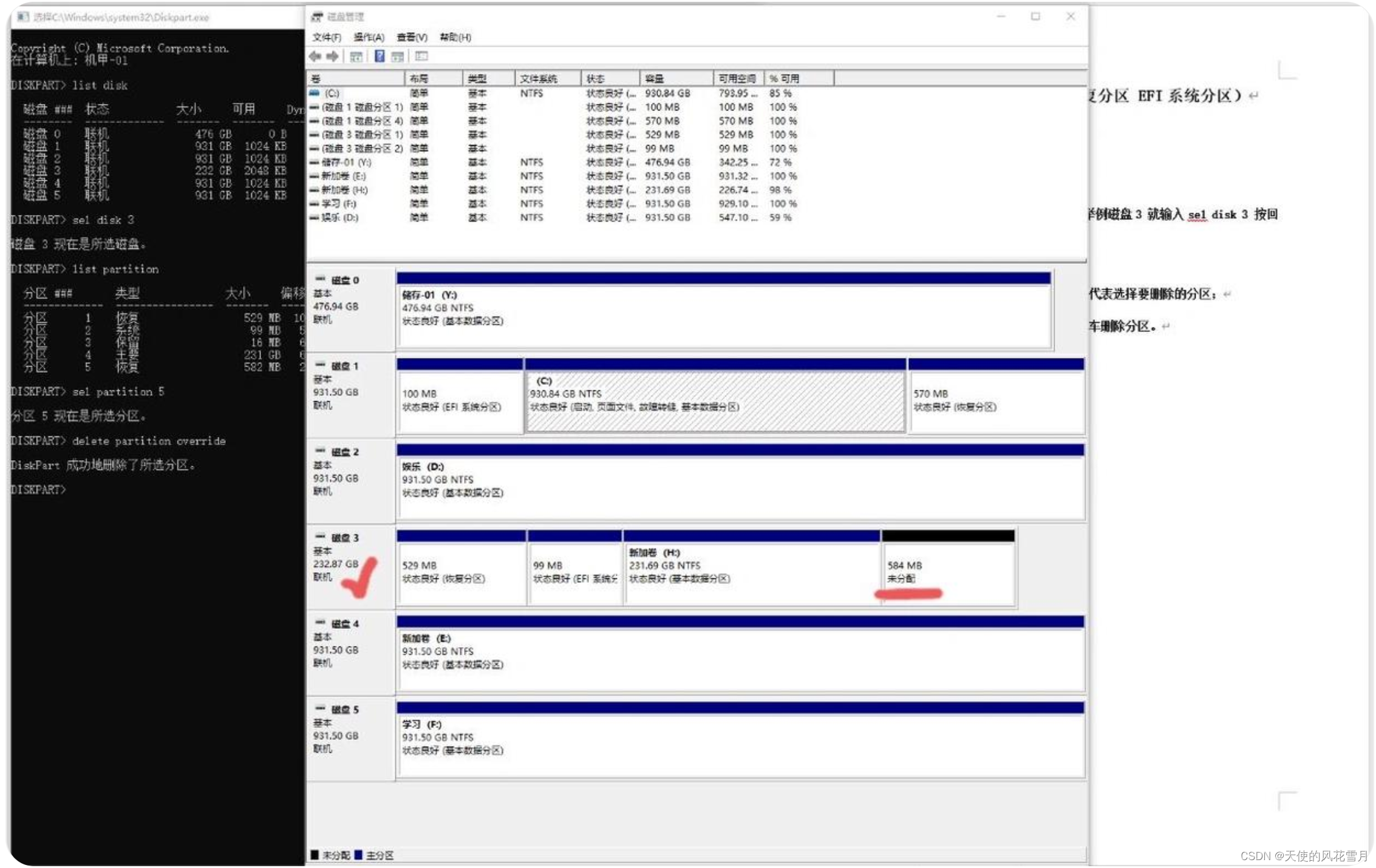Select the 570 MB recovery partition on disk 1
Image resolution: width=1376 pixels, height=868 pixels.
point(996,396)
